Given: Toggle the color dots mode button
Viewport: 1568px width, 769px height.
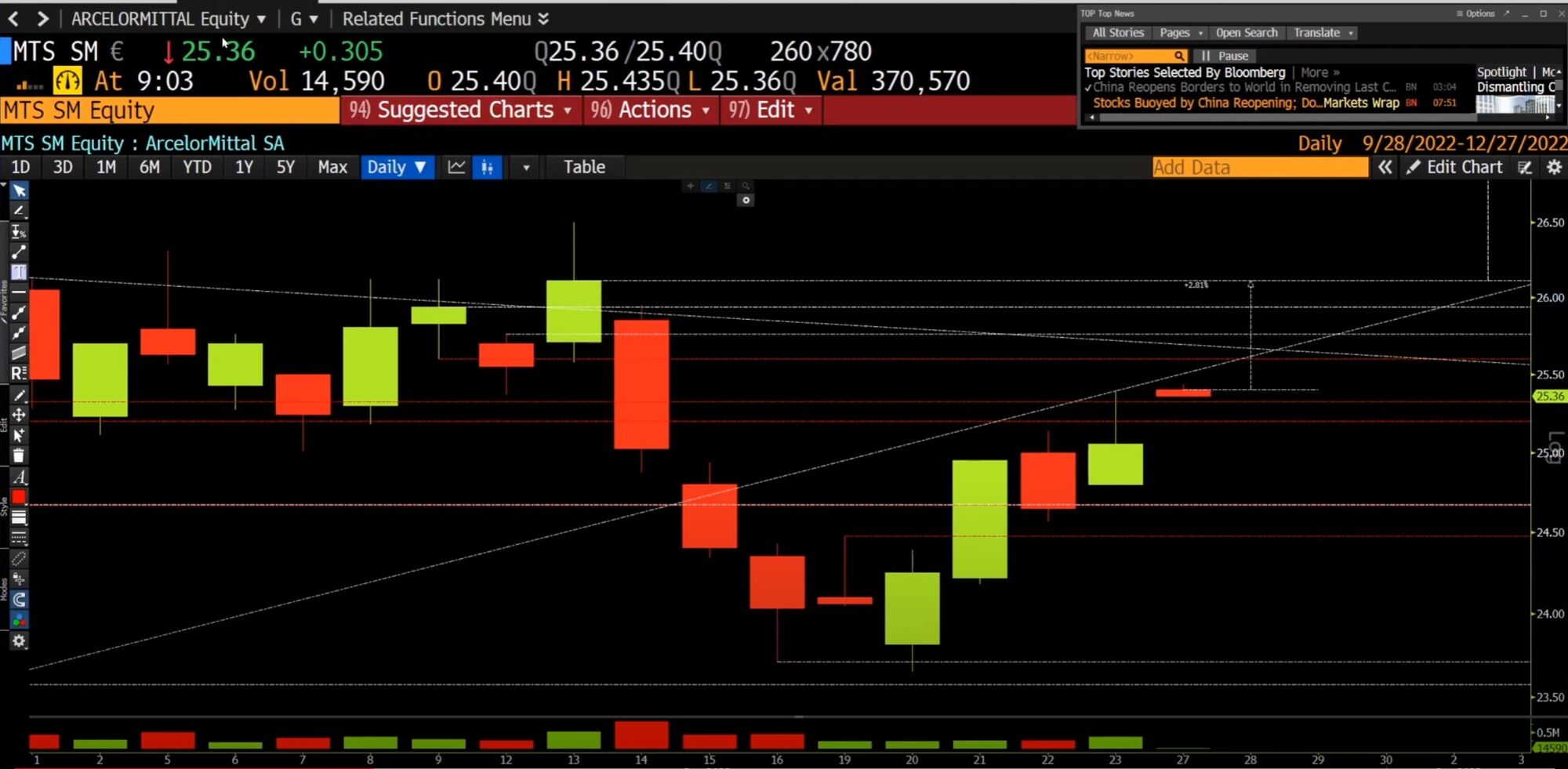Looking at the screenshot, I should (19, 620).
